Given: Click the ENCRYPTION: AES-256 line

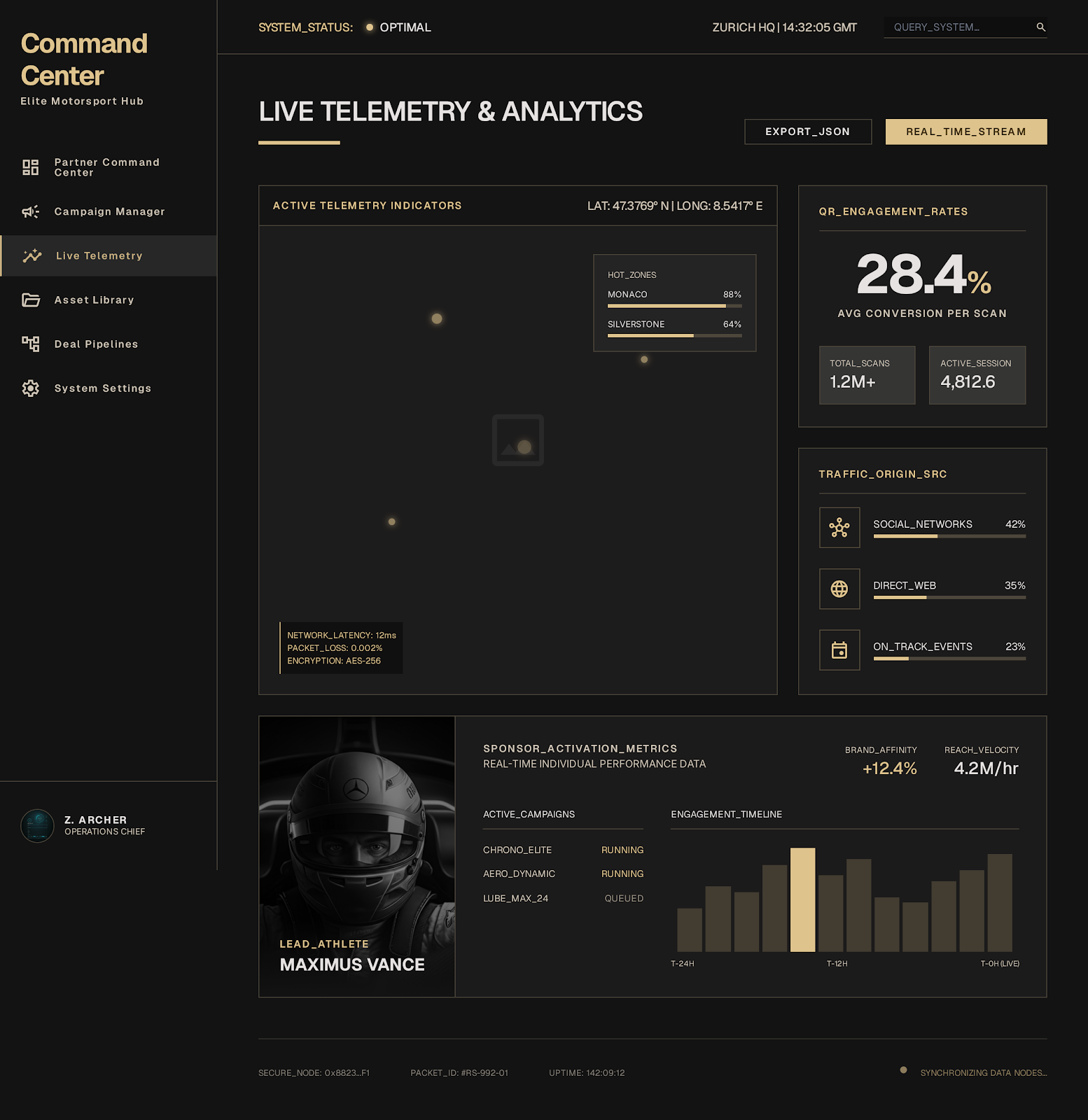Looking at the screenshot, I should (x=334, y=661).
